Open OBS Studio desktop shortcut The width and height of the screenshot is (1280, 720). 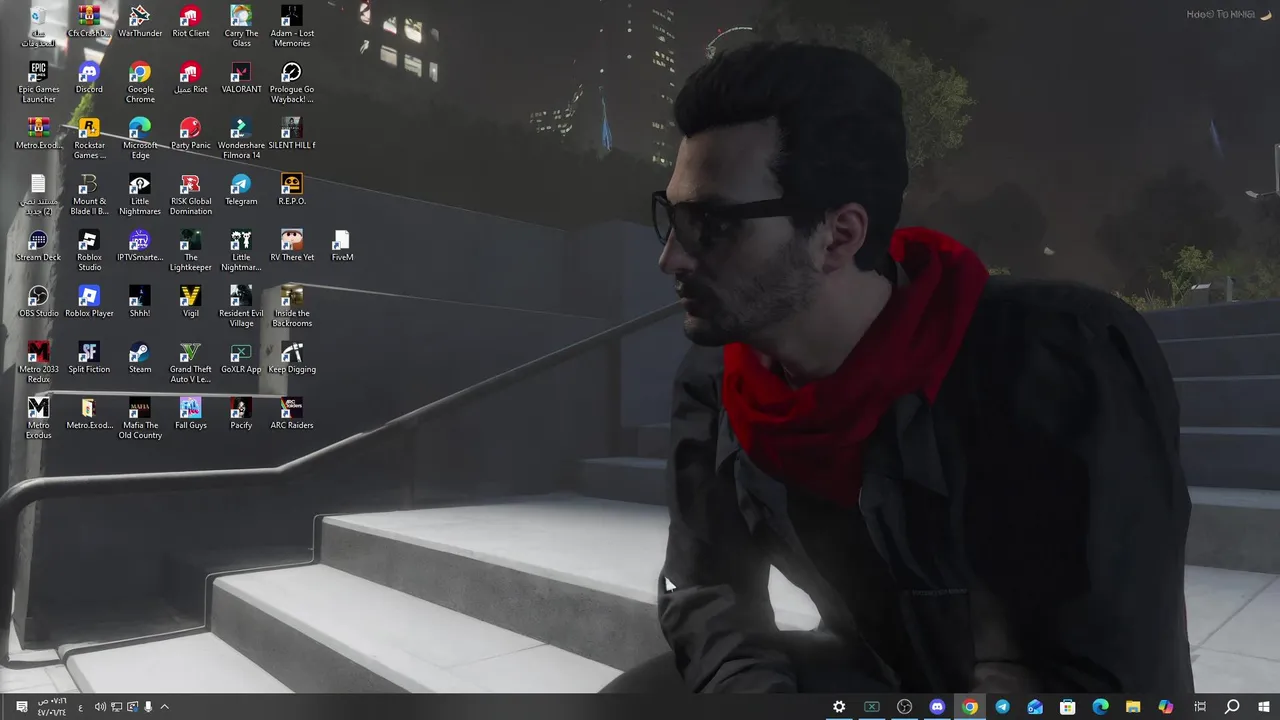click(x=38, y=302)
